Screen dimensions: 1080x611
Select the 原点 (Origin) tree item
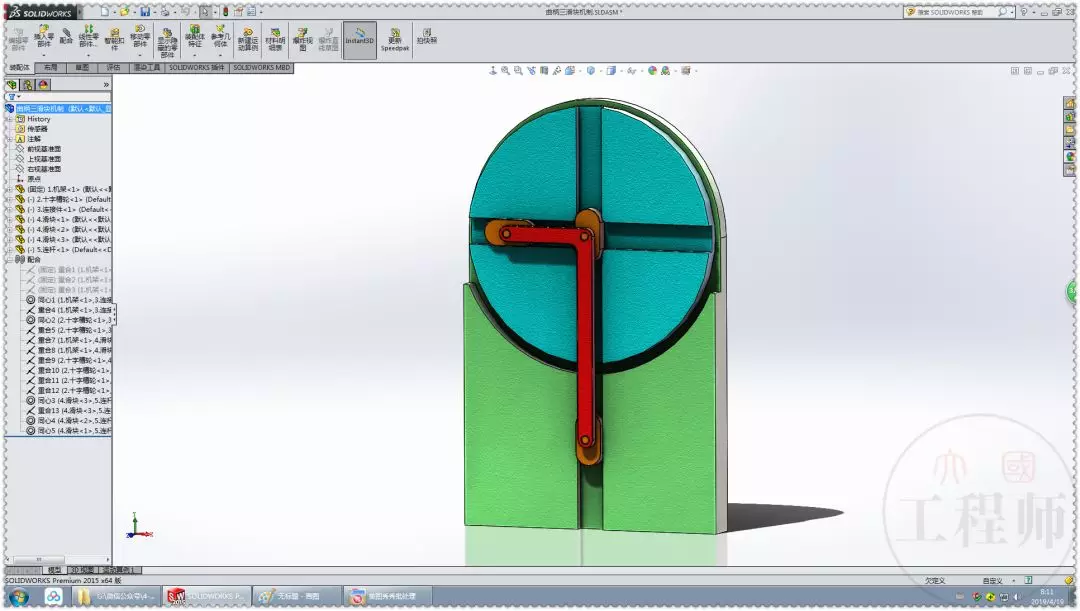(33, 179)
